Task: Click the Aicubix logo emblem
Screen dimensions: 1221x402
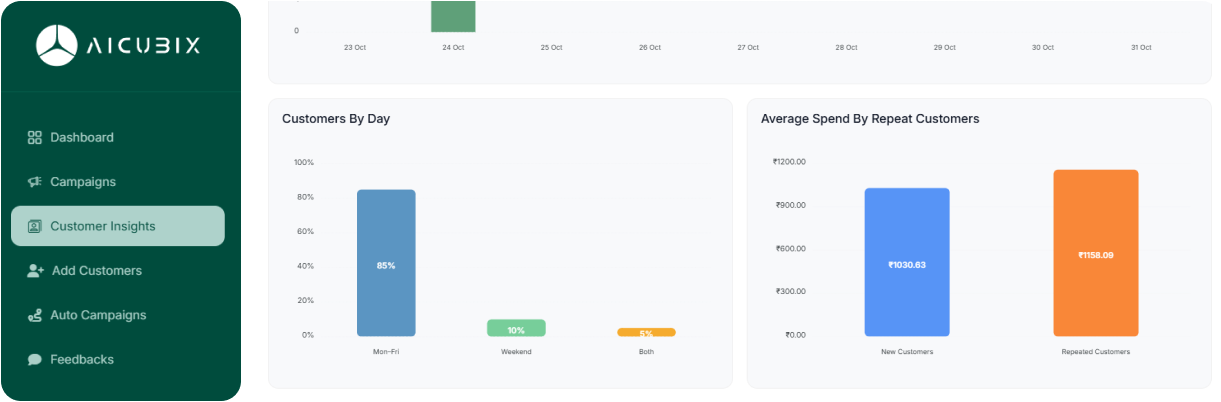Action: 56,45
